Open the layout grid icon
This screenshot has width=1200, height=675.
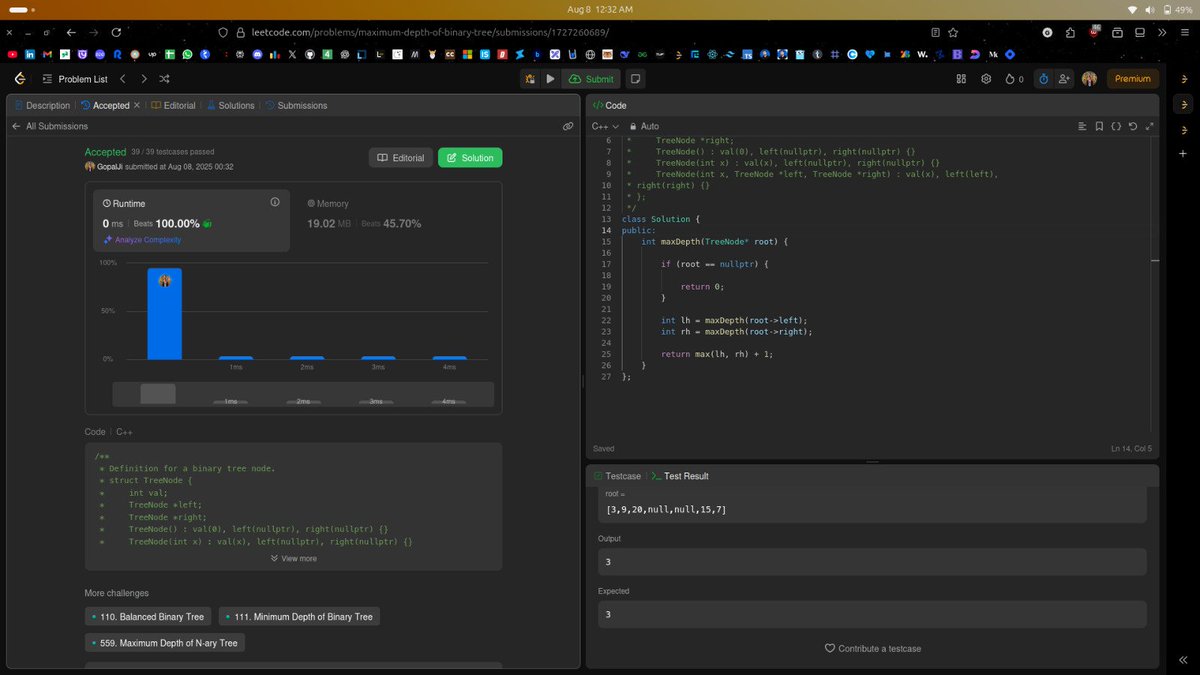pos(961,79)
